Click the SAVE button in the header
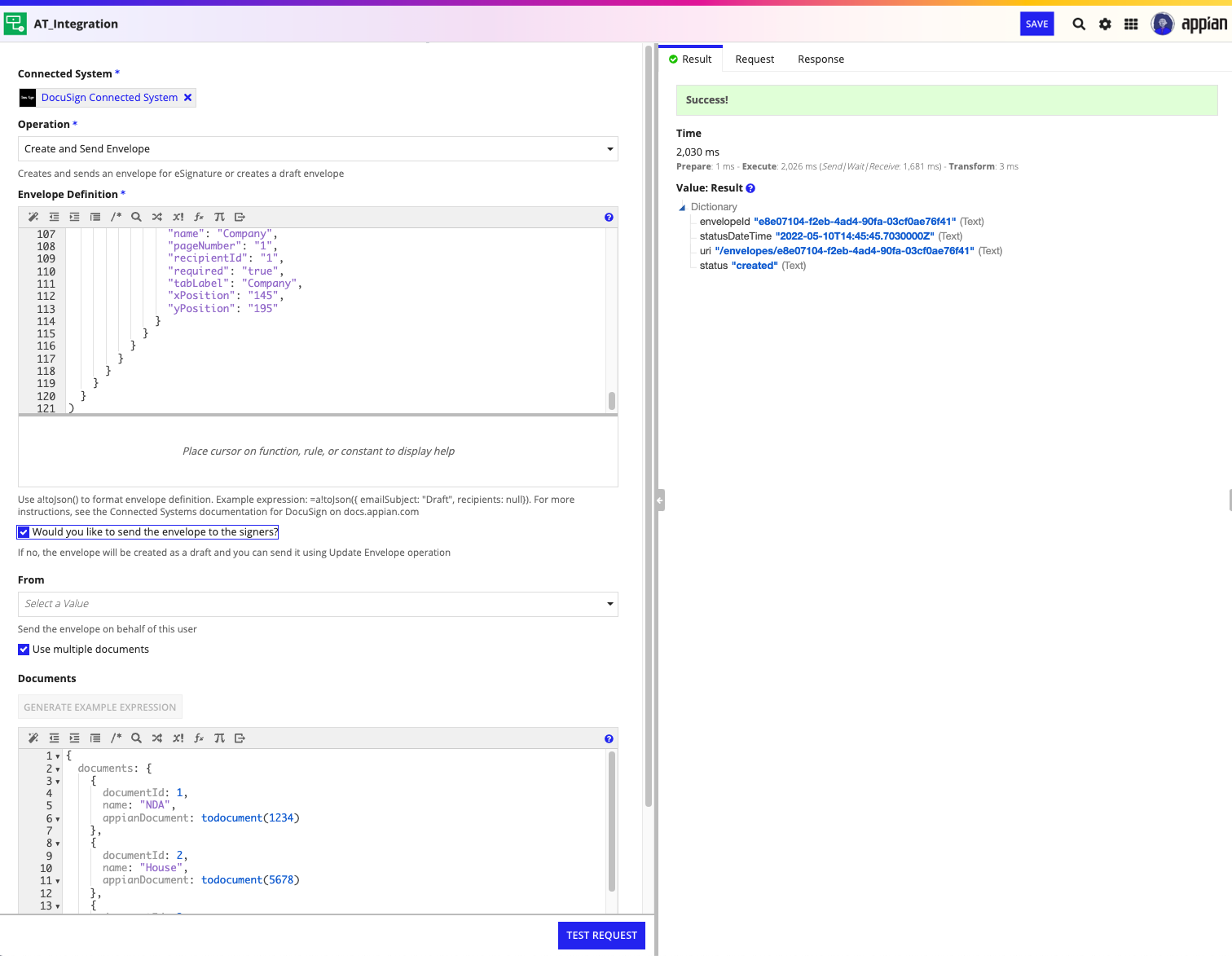 point(1036,24)
